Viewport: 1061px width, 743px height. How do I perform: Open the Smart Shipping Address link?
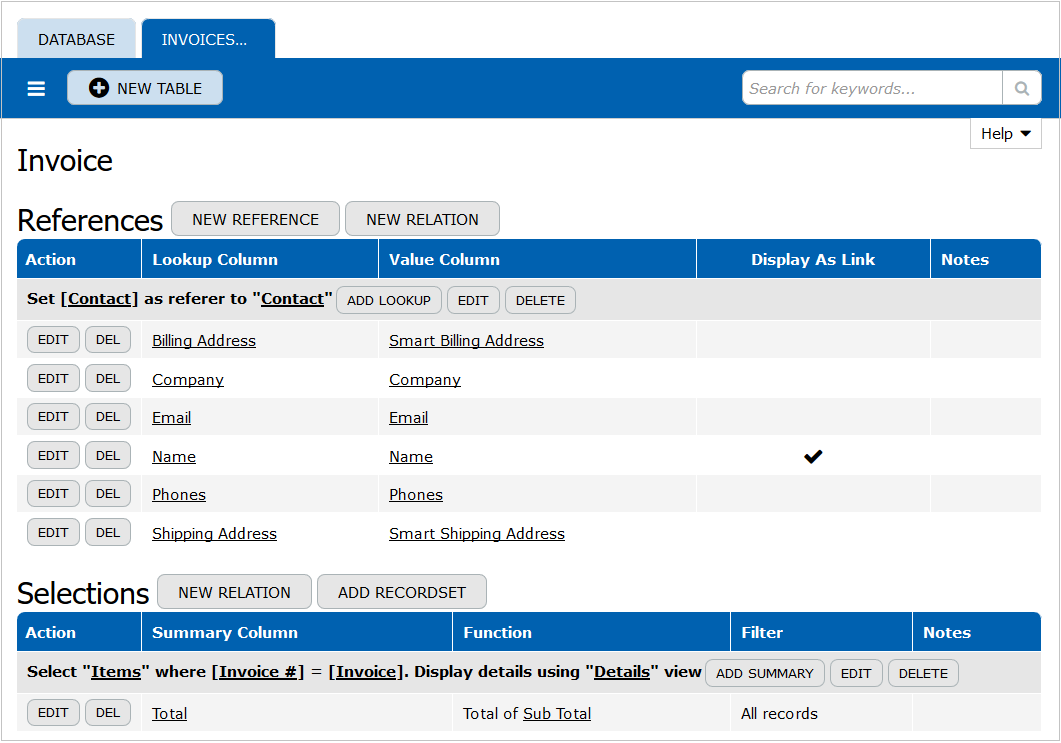pyautogui.click(x=477, y=534)
